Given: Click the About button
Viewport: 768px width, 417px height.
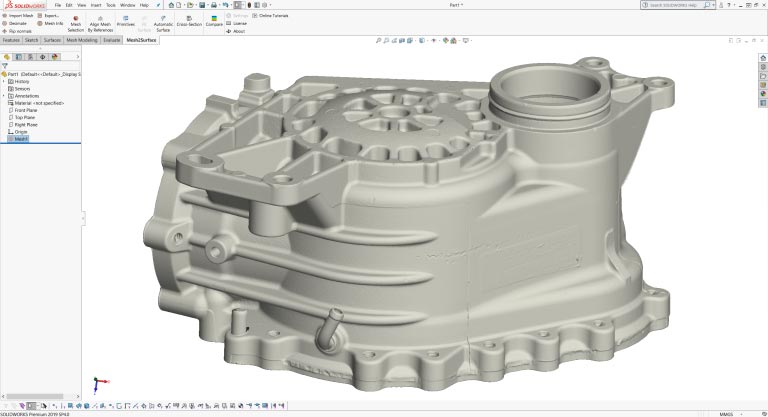Looking at the screenshot, I should pyautogui.click(x=236, y=31).
